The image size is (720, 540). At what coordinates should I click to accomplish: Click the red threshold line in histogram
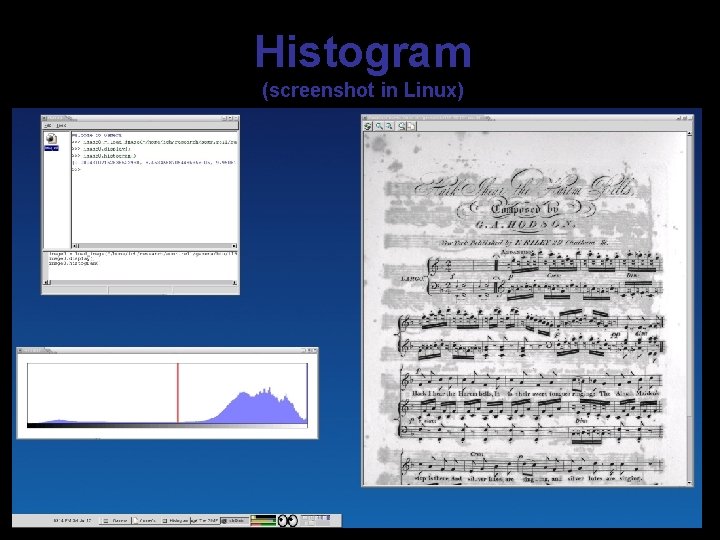178,393
